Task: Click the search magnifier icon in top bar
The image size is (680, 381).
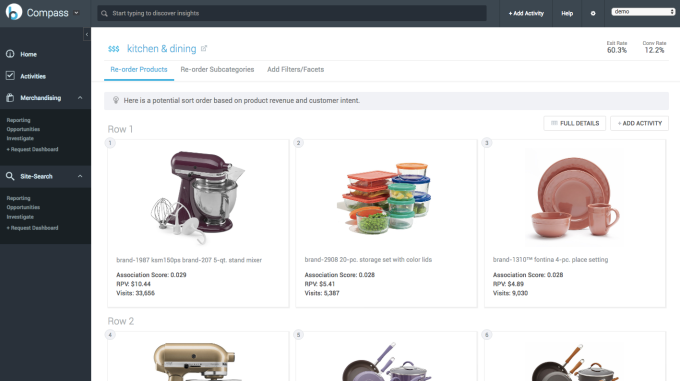Action: [105, 13]
